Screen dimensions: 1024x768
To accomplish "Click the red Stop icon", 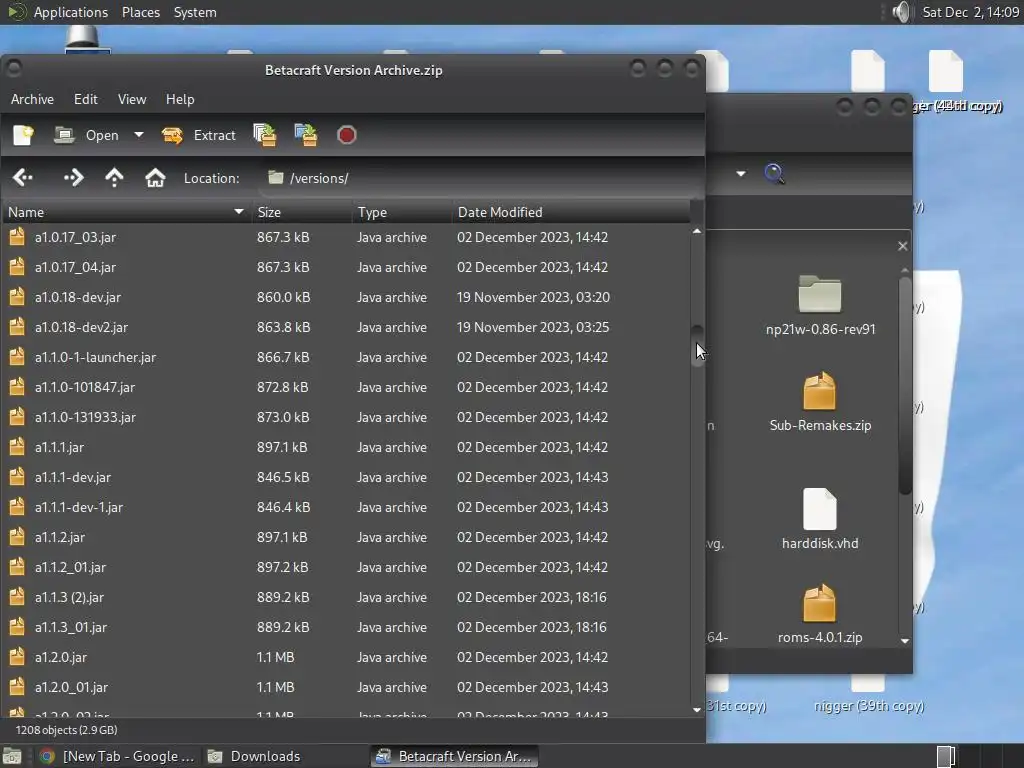I will coord(347,135).
